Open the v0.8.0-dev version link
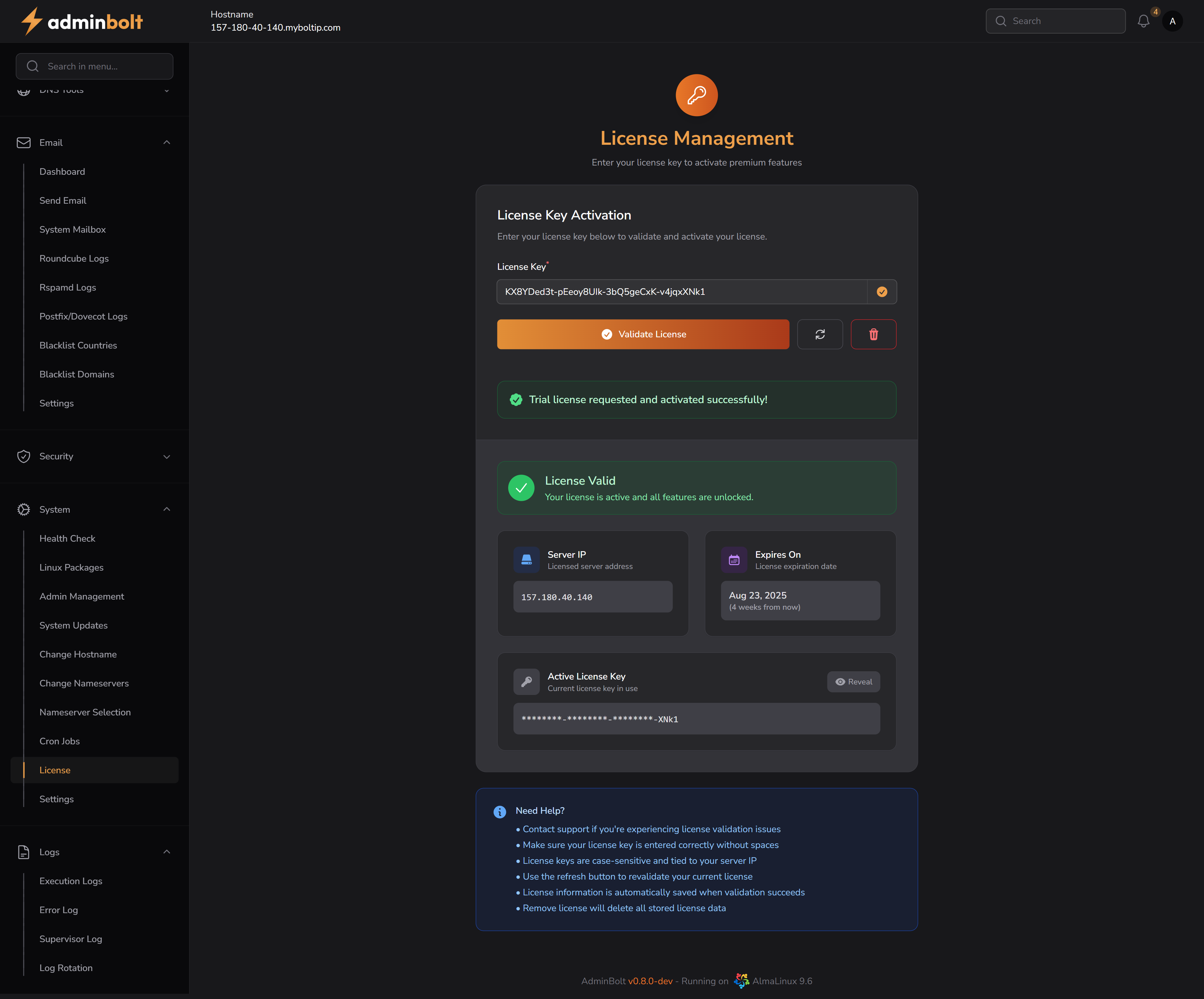The height and width of the screenshot is (999, 1204). coord(651,981)
